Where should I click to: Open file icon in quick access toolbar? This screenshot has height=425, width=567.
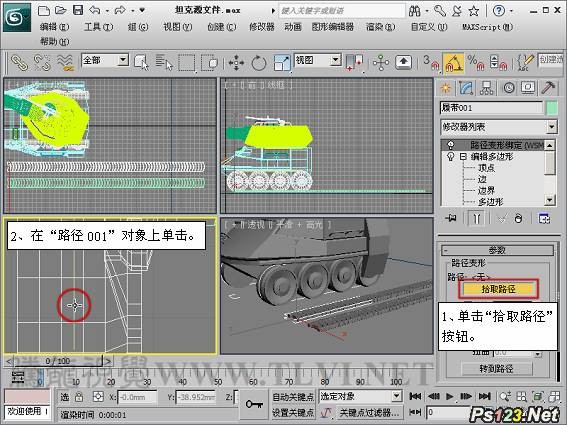(60, 10)
